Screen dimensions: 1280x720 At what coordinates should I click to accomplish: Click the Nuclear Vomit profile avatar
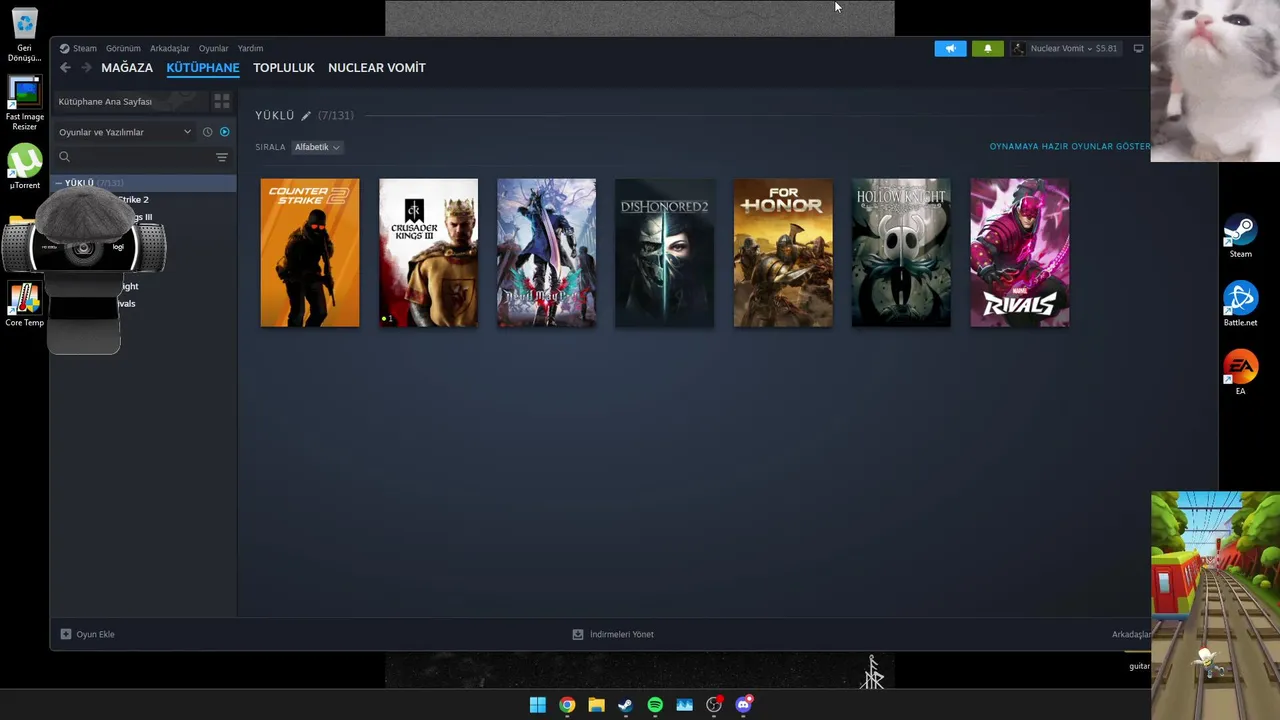pyautogui.click(x=1018, y=48)
